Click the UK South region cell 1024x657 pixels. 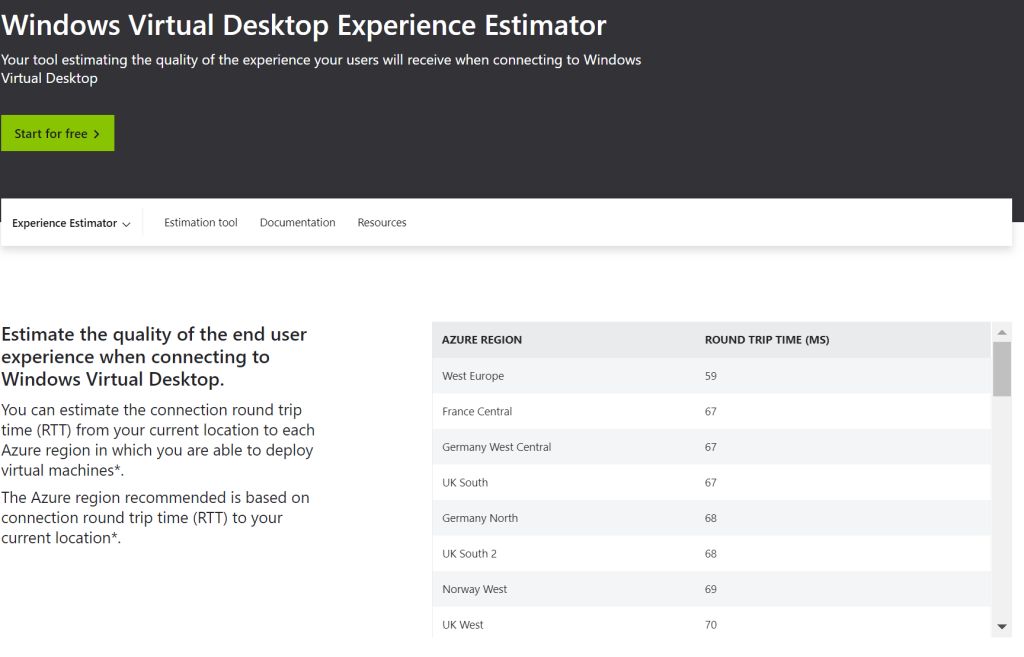click(465, 483)
